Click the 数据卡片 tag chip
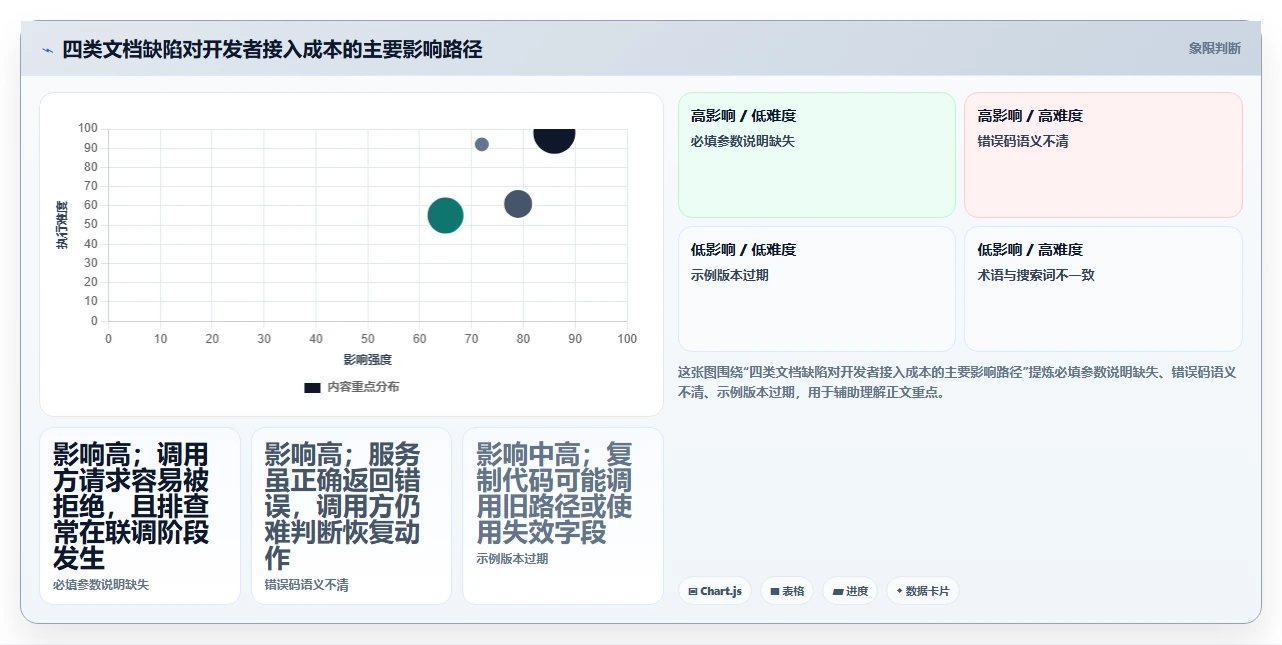The image size is (1282, 645). pos(922,591)
